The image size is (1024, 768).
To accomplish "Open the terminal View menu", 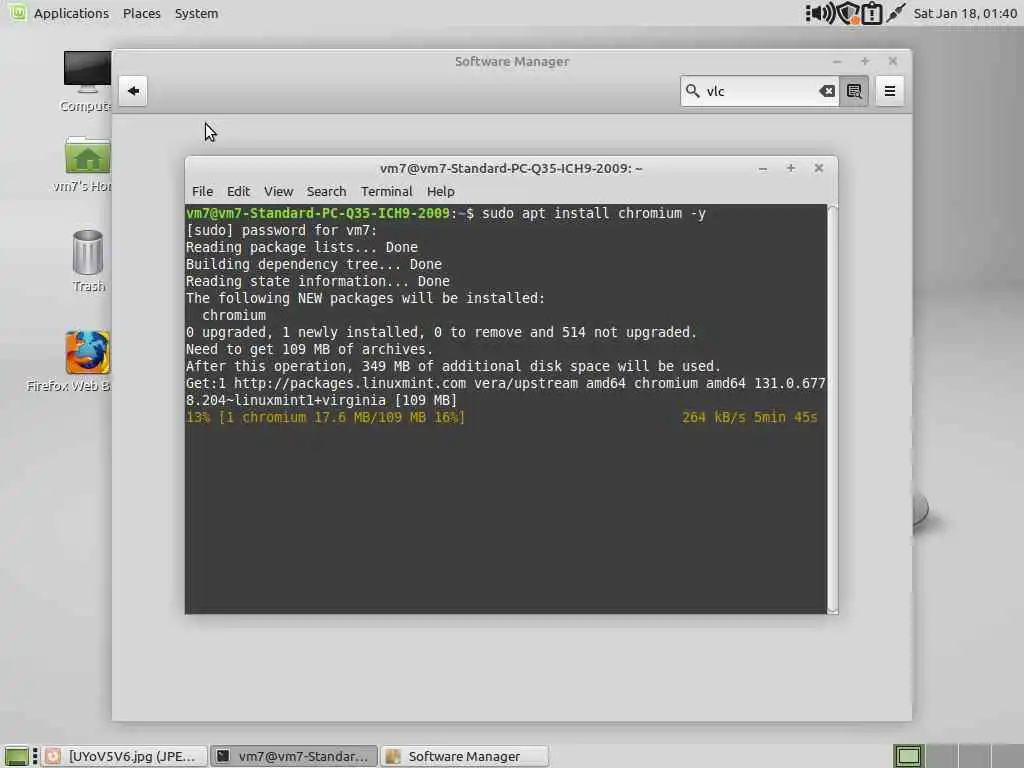I will (x=278, y=191).
